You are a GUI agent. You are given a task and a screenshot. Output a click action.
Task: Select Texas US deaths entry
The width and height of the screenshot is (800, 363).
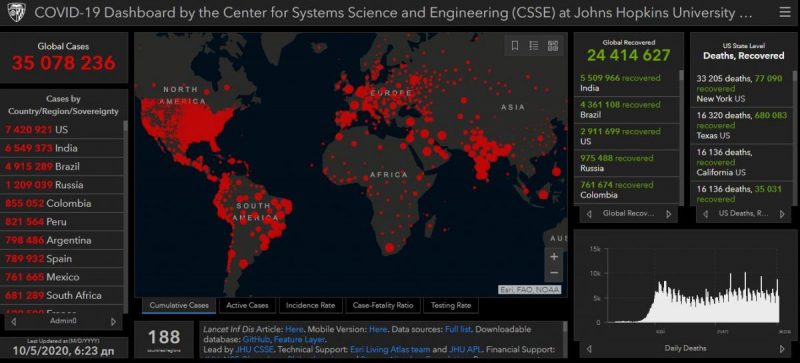tap(742, 125)
